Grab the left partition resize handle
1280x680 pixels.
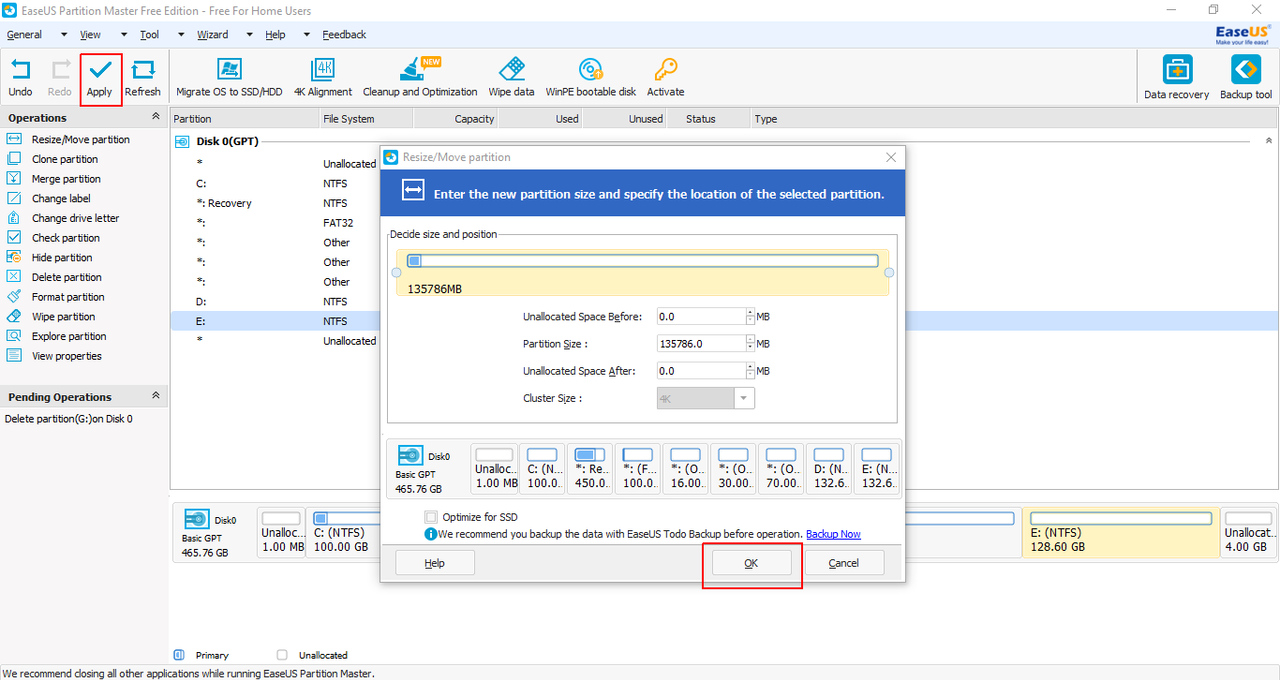[x=396, y=272]
